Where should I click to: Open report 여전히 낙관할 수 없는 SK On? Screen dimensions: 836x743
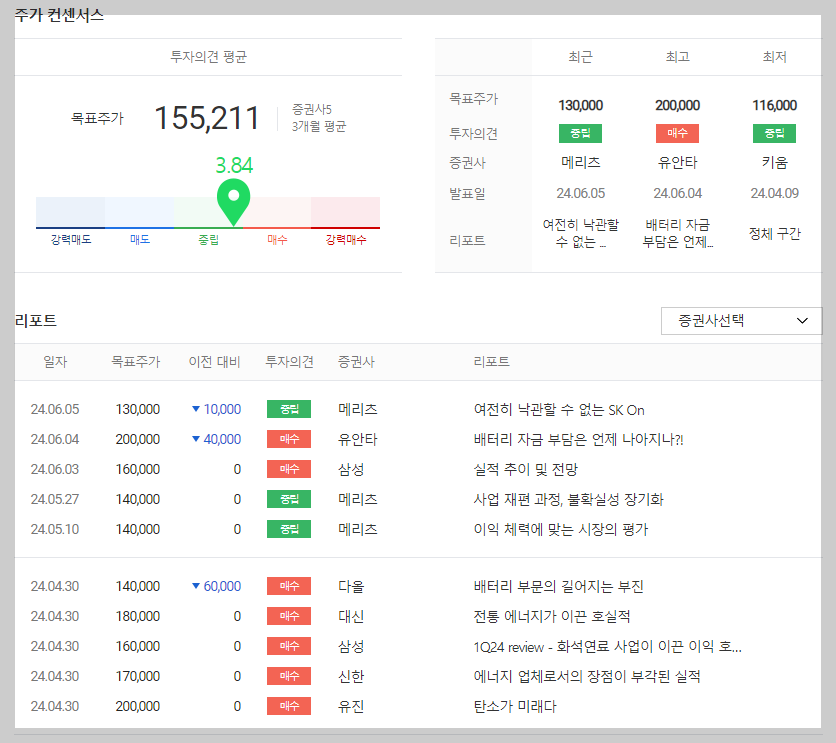tap(559, 409)
